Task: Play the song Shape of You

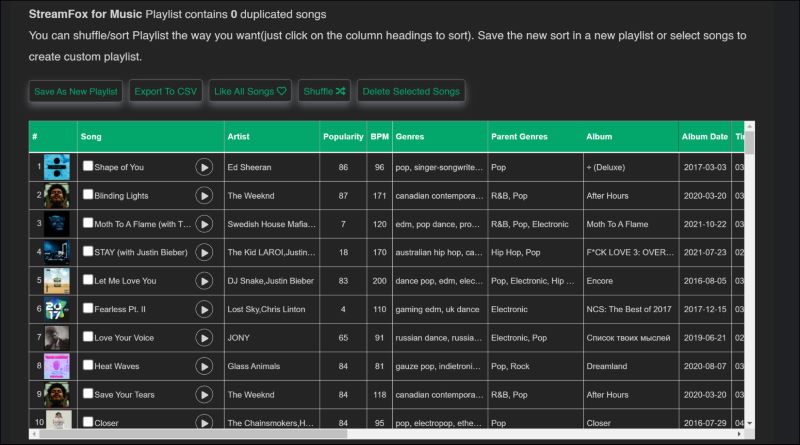Action: coord(204,167)
